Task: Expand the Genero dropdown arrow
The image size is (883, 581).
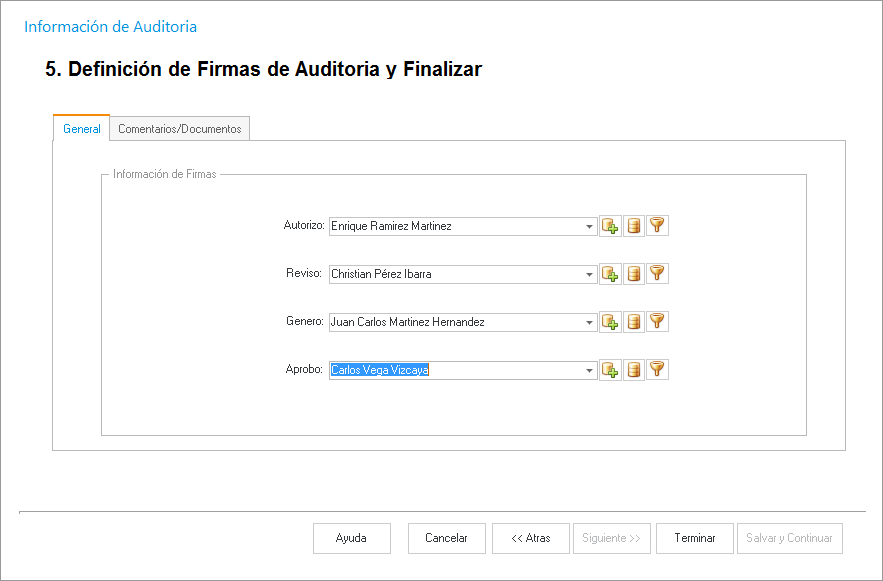Action: (x=590, y=323)
